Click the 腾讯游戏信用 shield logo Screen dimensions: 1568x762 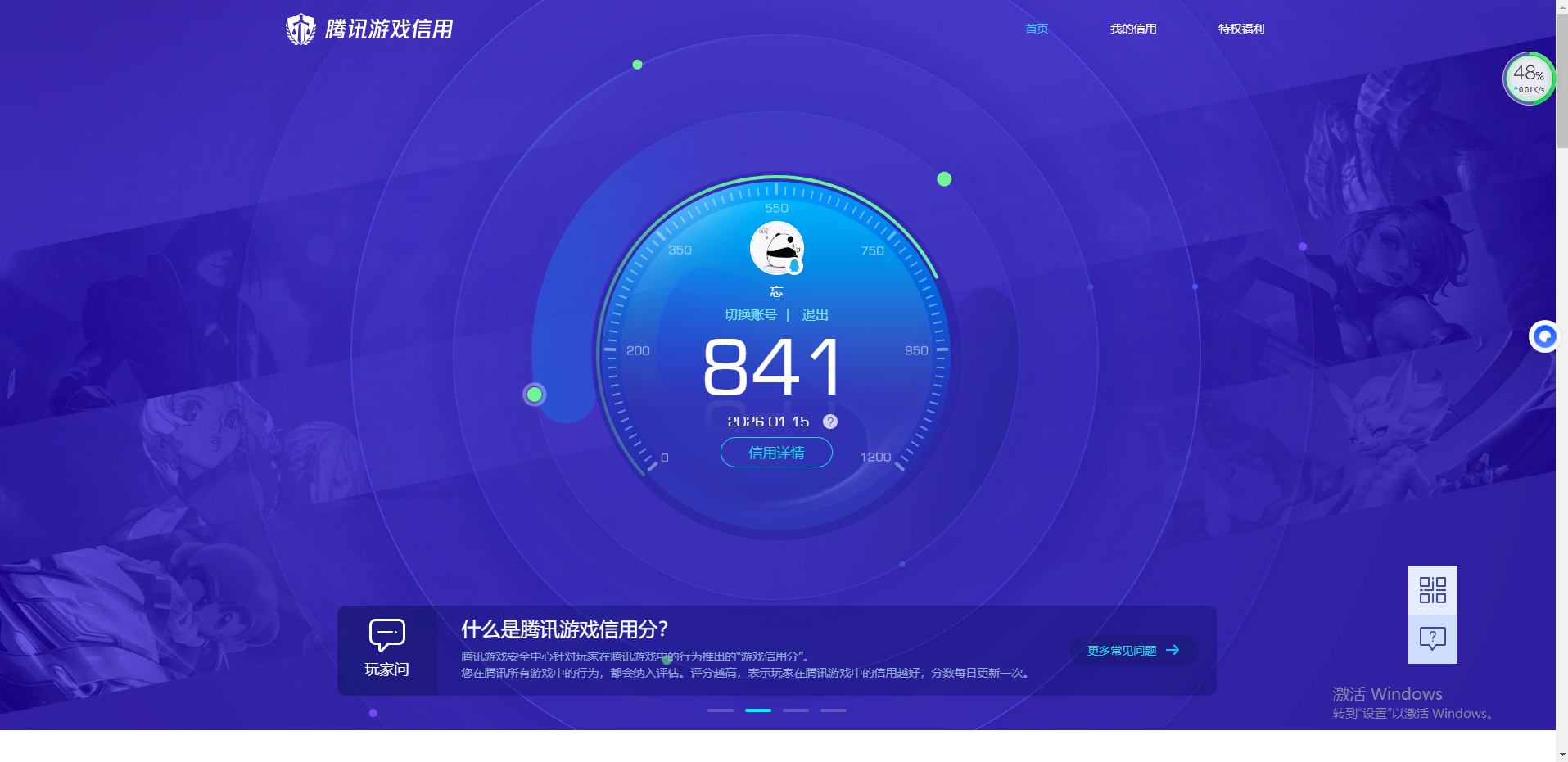click(x=300, y=29)
